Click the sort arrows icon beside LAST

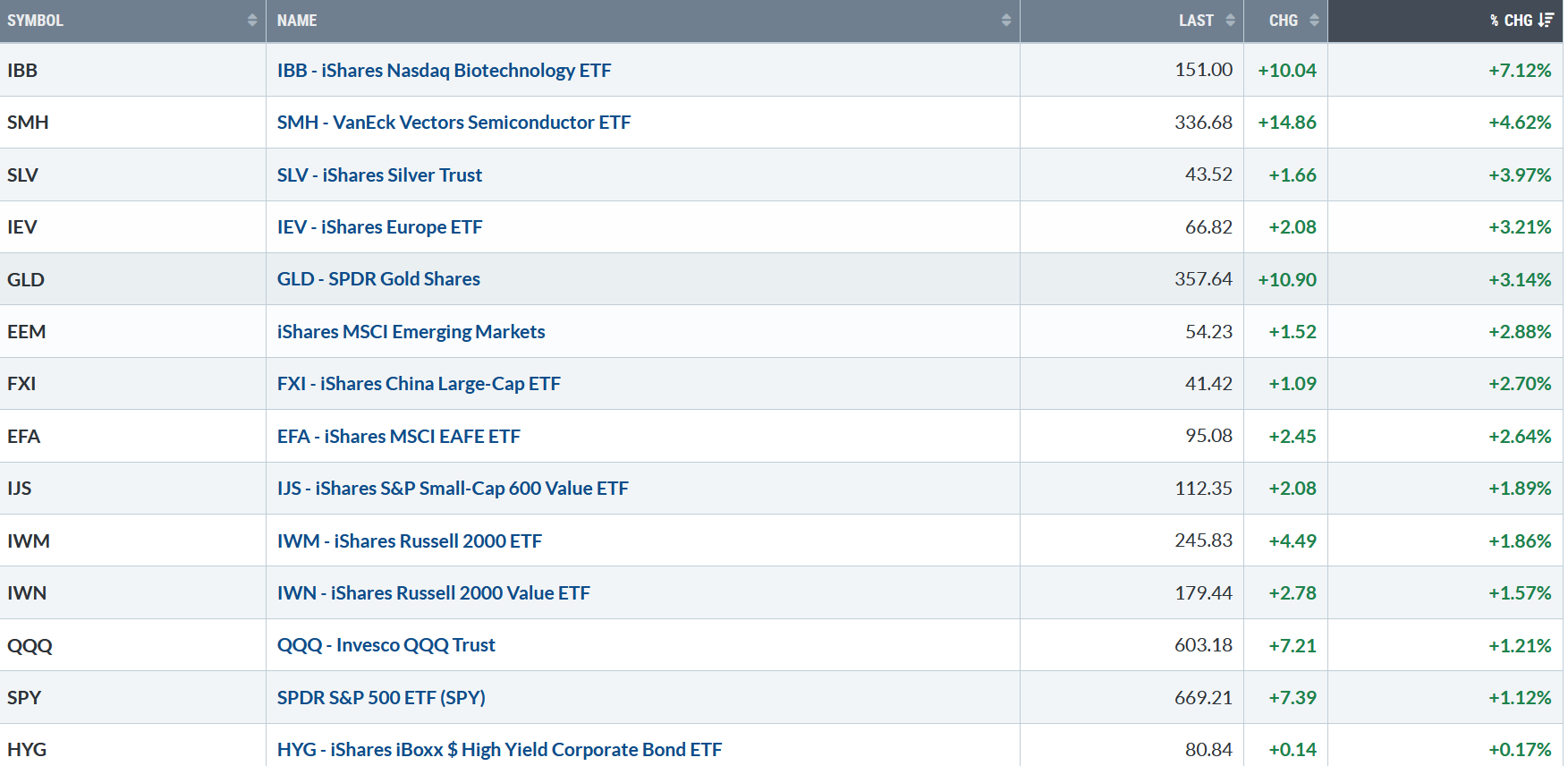click(1230, 21)
